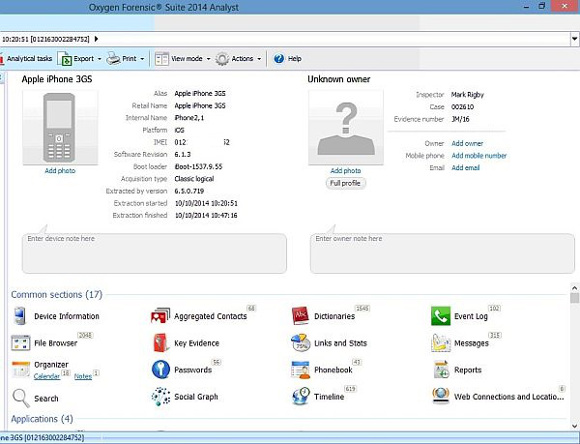Click the Add mobile number link
Viewport: 580px width, 444px height.
click(479, 156)
